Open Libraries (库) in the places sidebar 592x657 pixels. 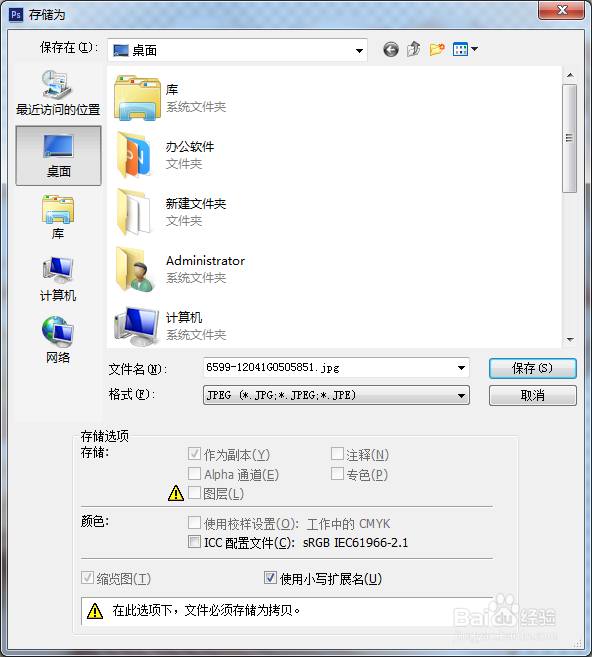click(x=58, y=217)
